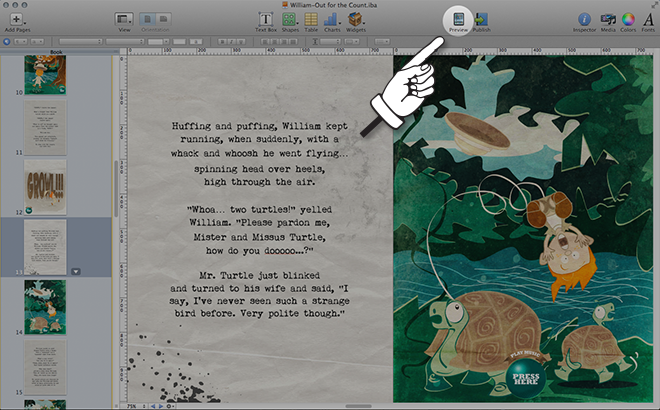Select page 13 thumbnail
Screen dimensions: 660x410
[45, 247]
